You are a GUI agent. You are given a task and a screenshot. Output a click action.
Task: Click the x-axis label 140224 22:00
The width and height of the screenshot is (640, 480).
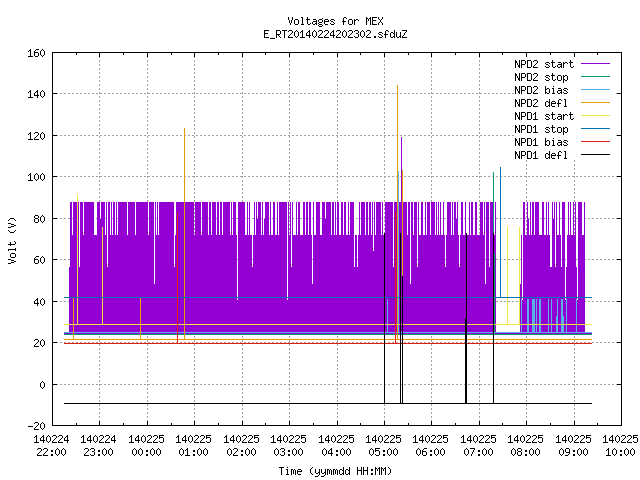[x=51, y=446]
